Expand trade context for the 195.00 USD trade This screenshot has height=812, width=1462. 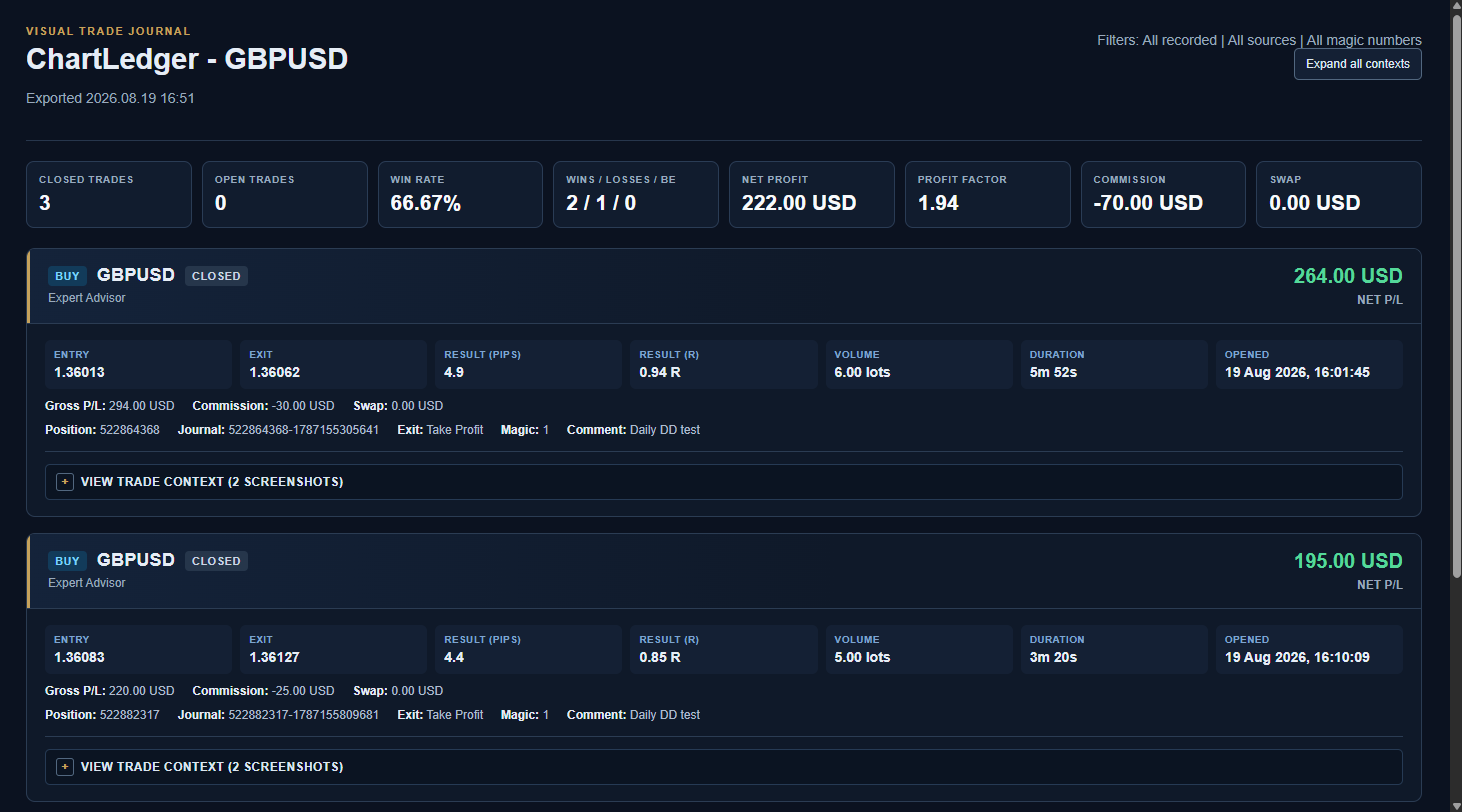pos(724,767)
